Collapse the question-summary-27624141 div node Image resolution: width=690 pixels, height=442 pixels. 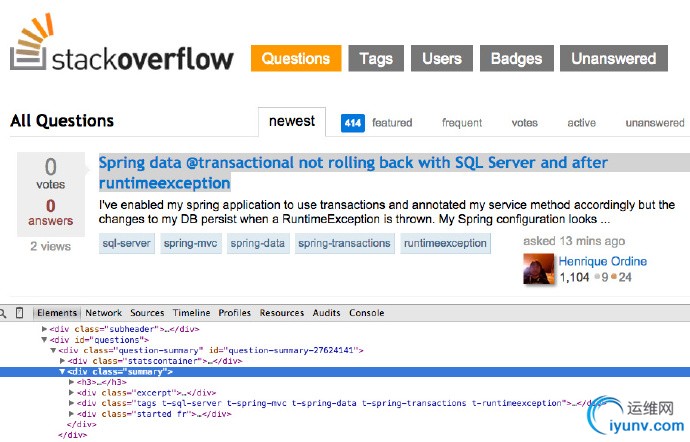tap(53, 350)
